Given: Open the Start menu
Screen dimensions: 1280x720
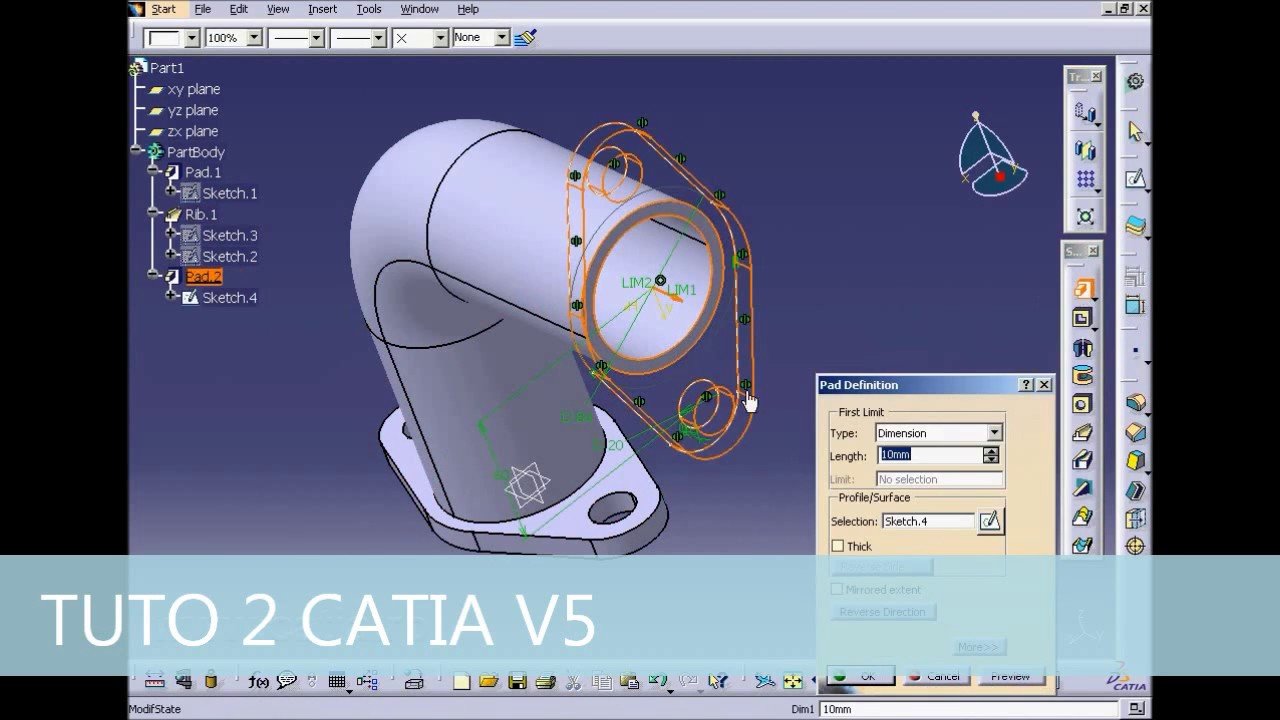Looking at the screenshot, I should coord(163,9).
